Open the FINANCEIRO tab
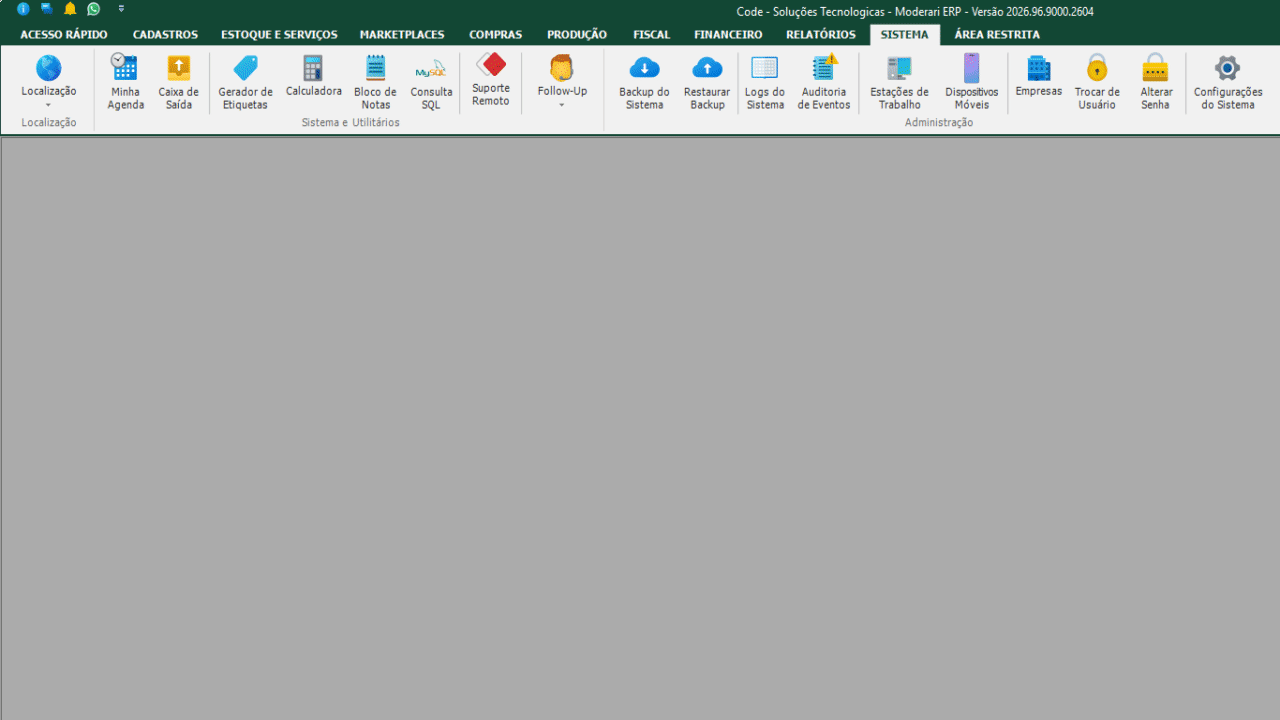The height and width of the screenshot is (720, 1280). click(728, 35)
